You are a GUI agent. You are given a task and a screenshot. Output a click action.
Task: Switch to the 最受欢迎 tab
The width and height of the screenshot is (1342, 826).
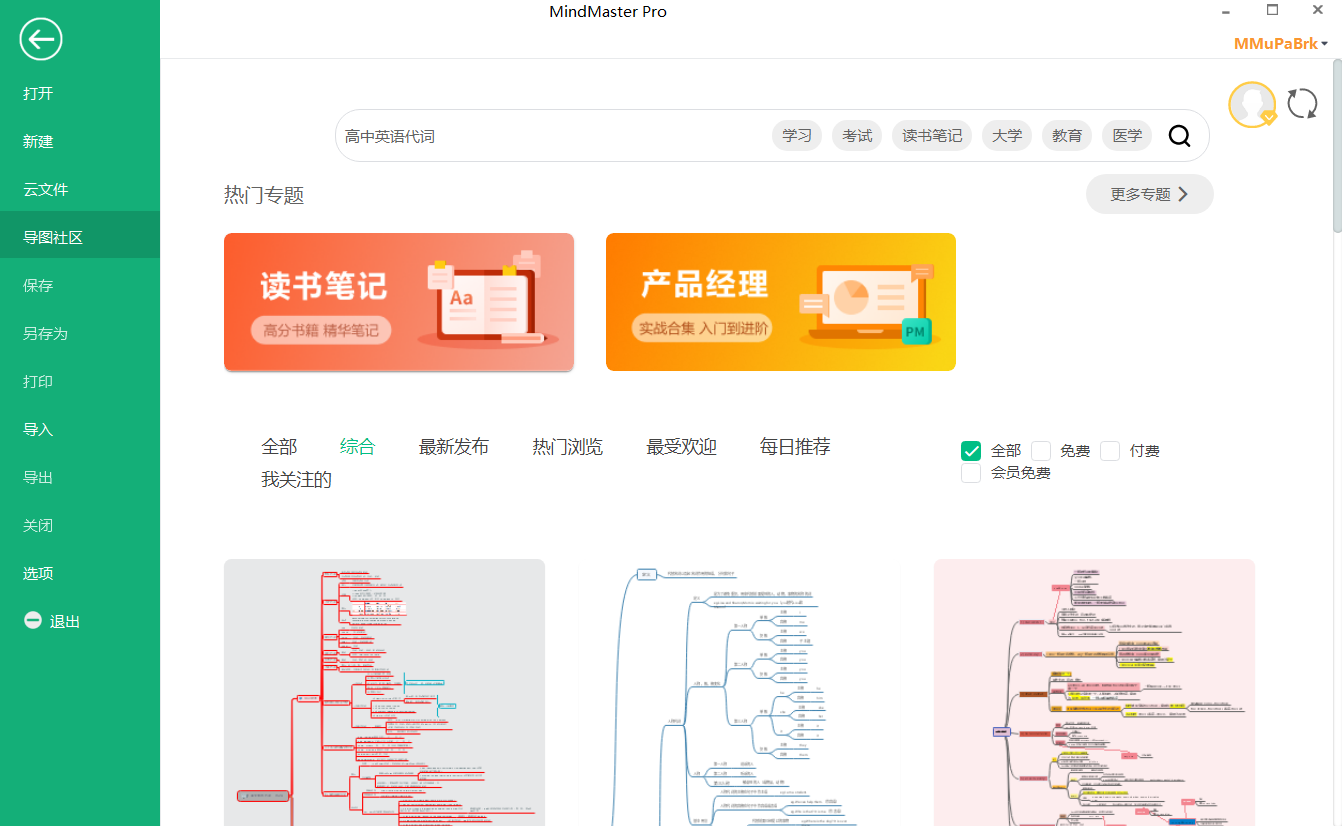pos(682,447)
